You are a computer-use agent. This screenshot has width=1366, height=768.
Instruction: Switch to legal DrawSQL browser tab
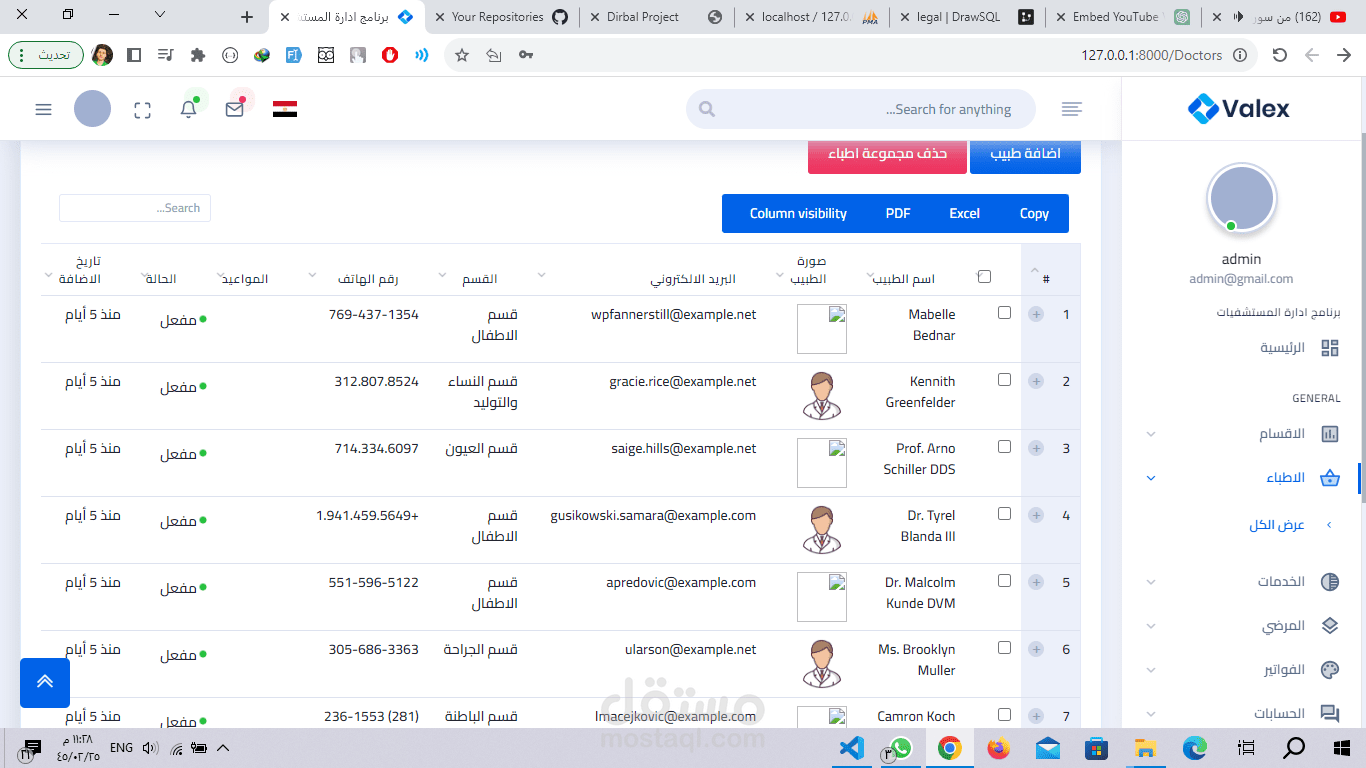pyautogui.click(x=965, y=17)
